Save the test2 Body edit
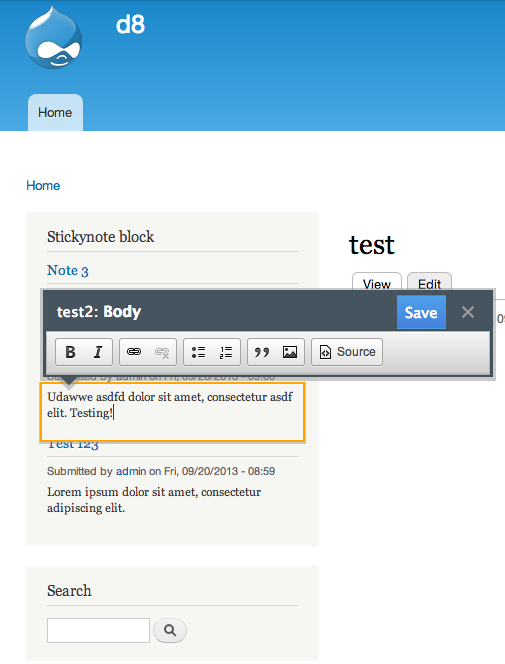This screenshot has width=505, height=664. point(421,313)
